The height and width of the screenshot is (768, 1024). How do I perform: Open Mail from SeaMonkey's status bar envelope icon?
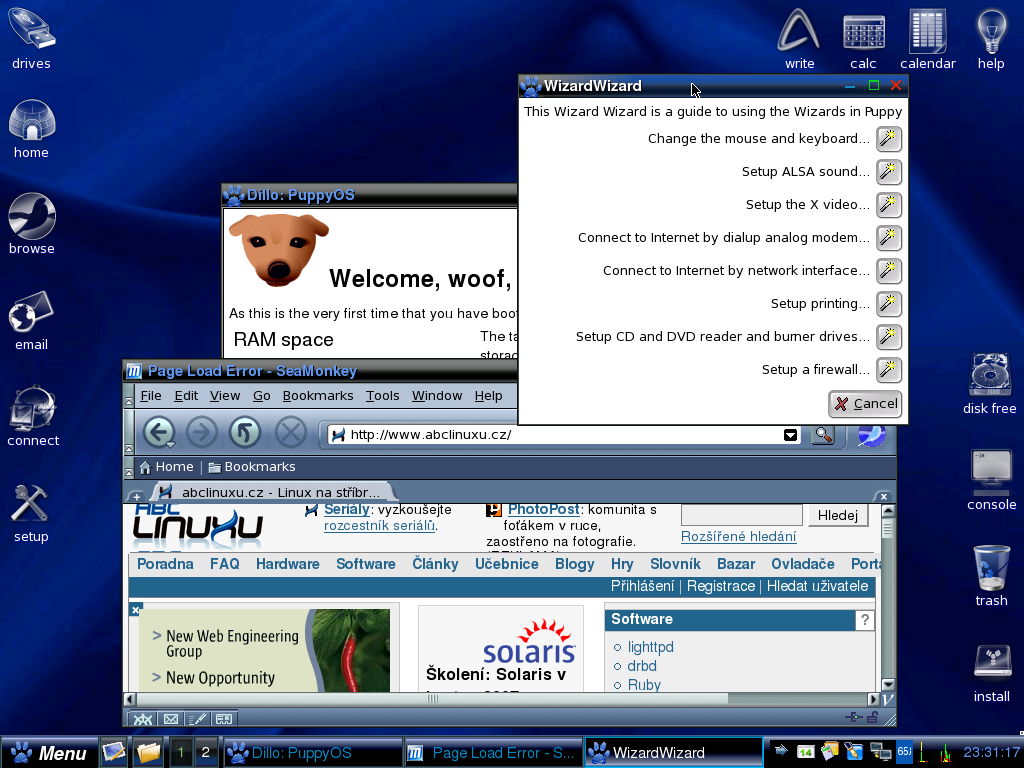[171, 719]
